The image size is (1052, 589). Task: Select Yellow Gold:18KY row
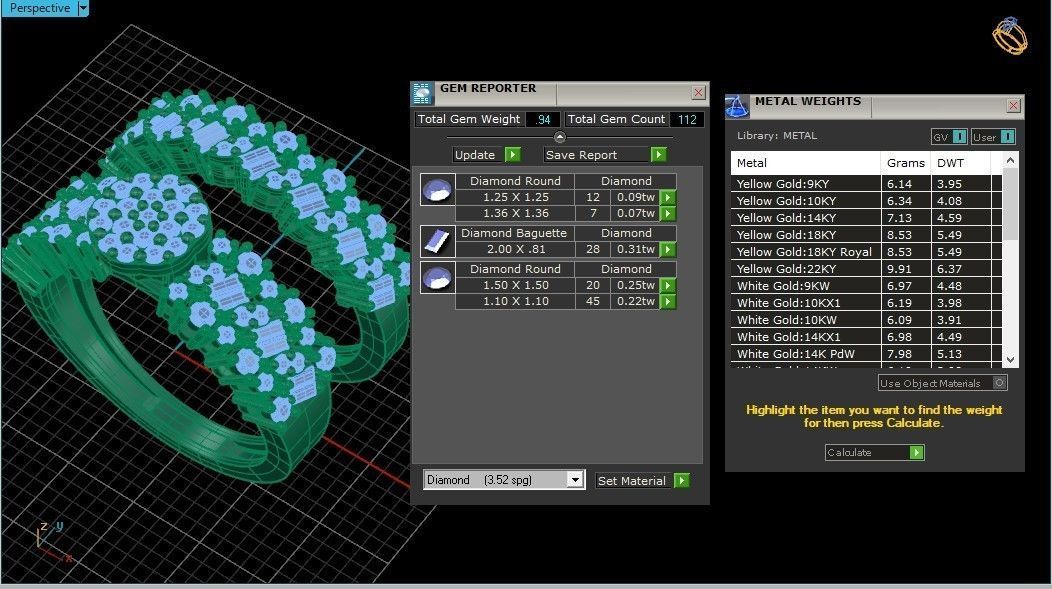point(866,235)
